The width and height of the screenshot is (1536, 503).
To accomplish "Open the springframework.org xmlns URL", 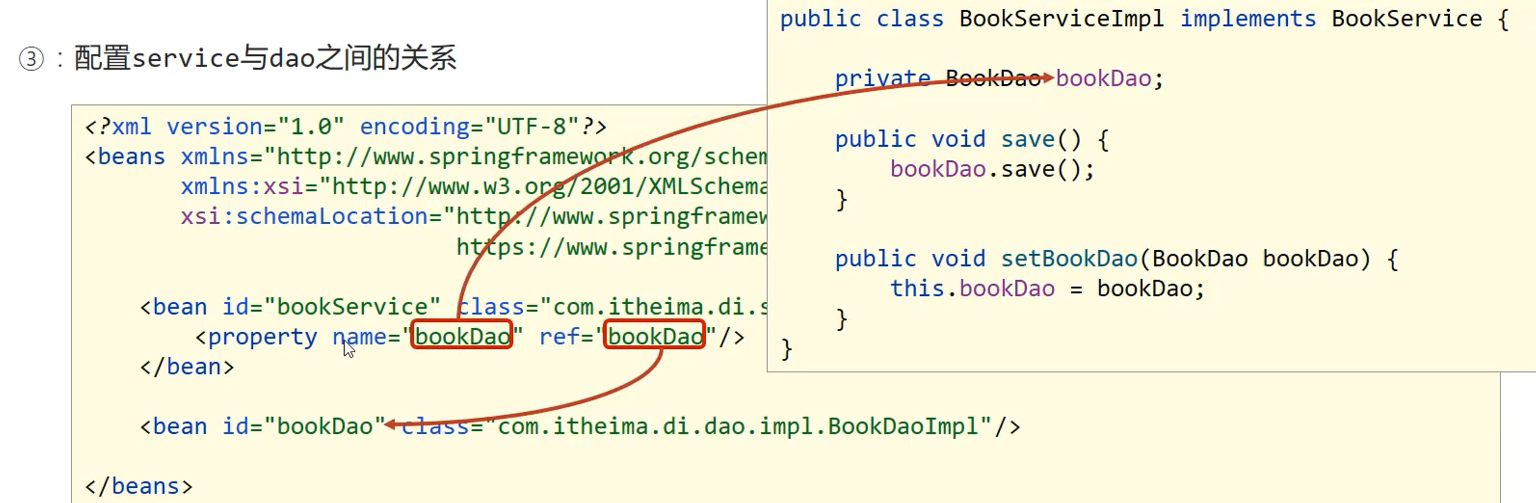I will tap(520, 157).
